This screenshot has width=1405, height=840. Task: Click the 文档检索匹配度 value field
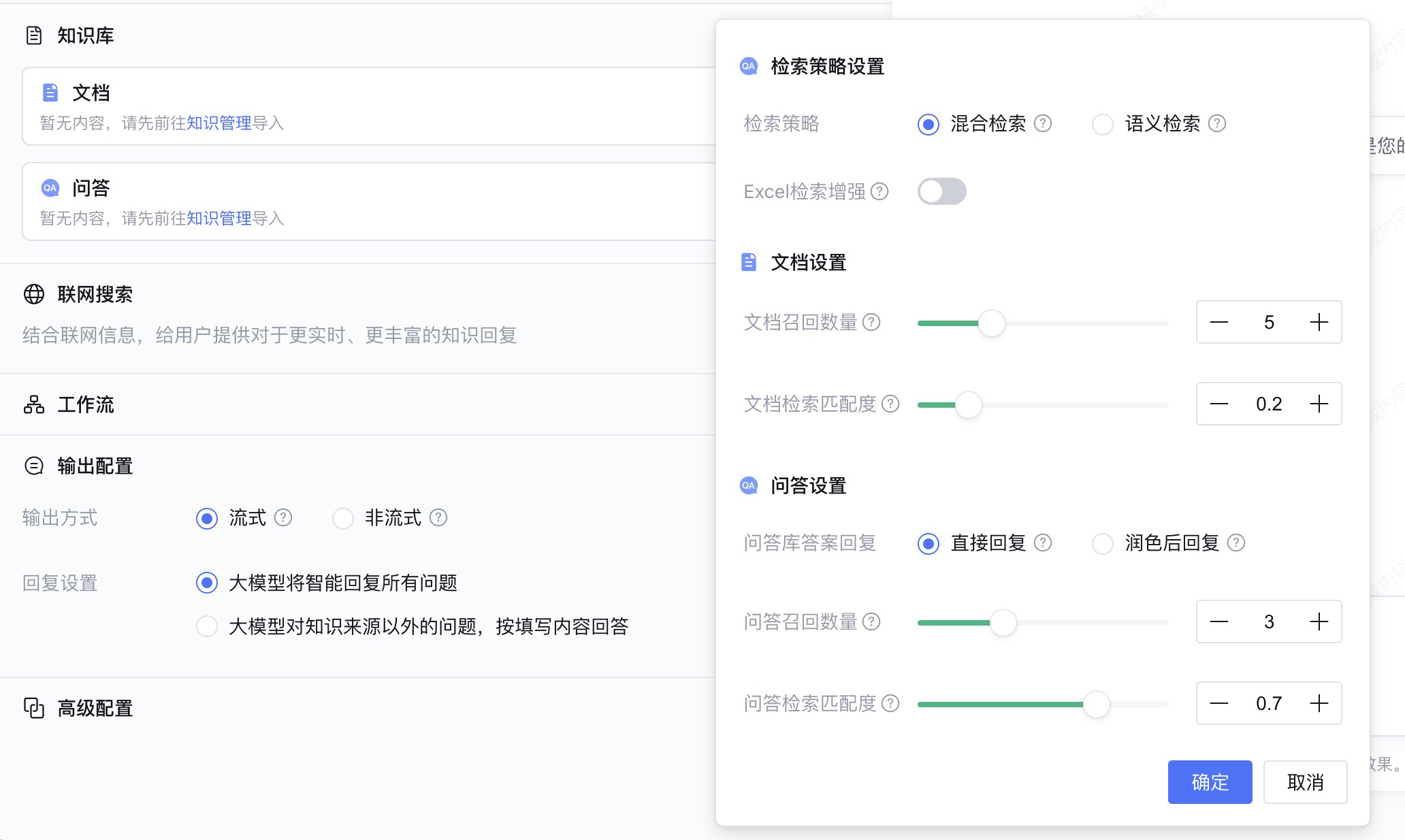tap(1268, 404)
